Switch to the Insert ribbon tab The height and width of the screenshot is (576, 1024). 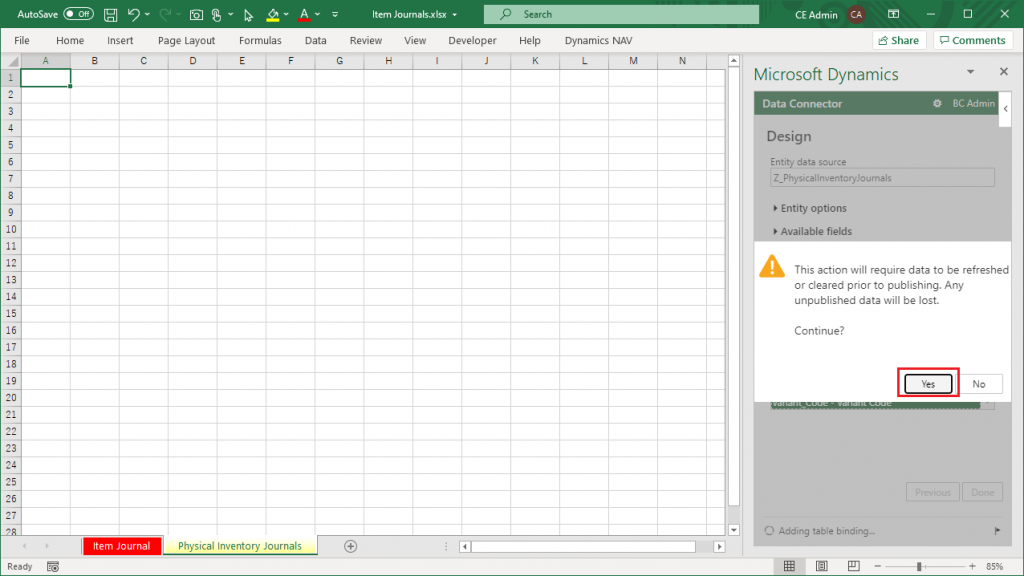click(120, 40)
